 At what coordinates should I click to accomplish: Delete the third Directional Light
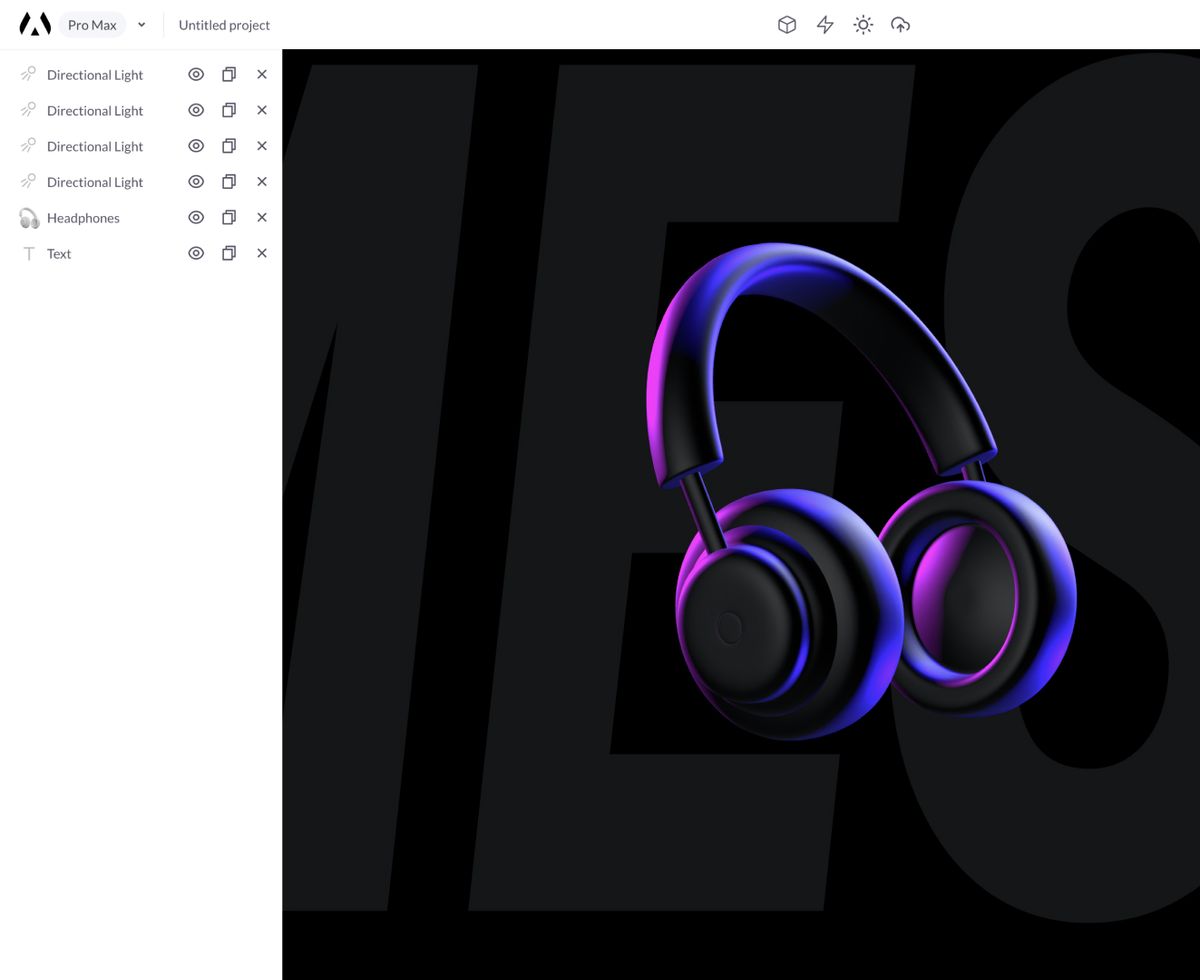pos(262,146)
